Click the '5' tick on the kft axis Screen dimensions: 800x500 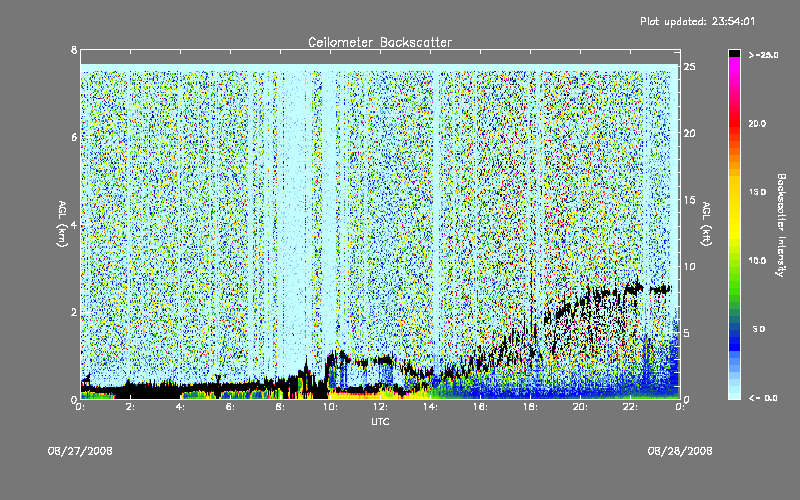pyautogui.click(x=687, y=333)
